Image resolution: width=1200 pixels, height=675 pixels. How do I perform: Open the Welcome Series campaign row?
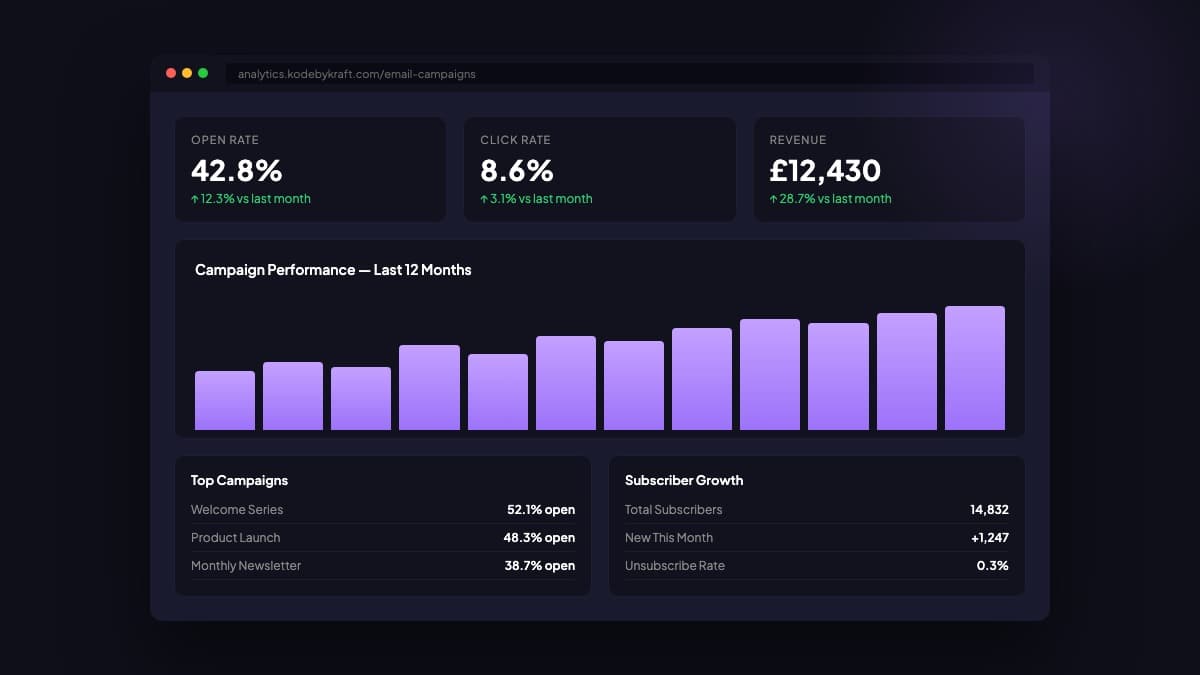pyautogui.click(x=382, y=510)
